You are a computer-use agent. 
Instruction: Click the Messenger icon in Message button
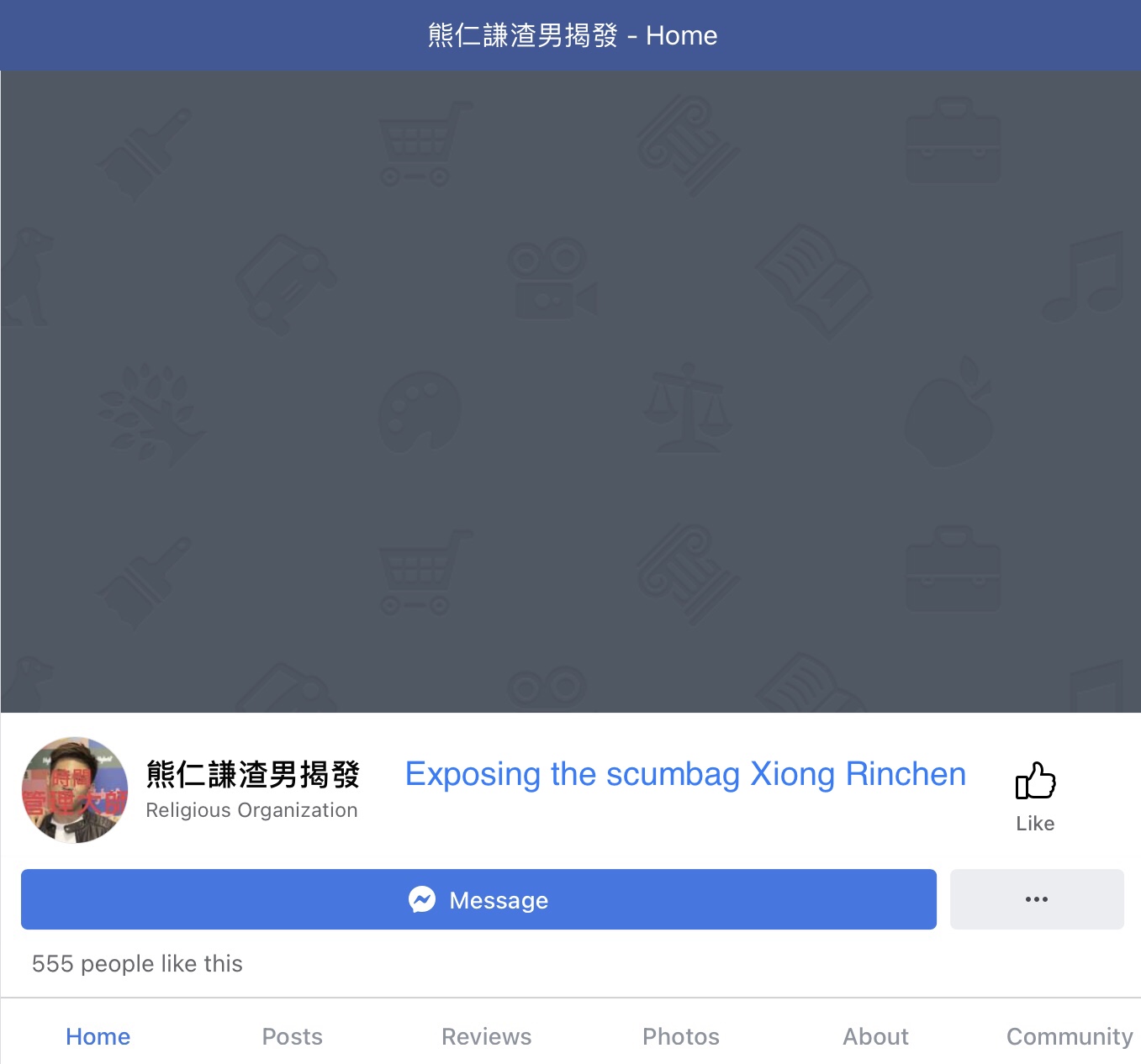pos(422,899)
